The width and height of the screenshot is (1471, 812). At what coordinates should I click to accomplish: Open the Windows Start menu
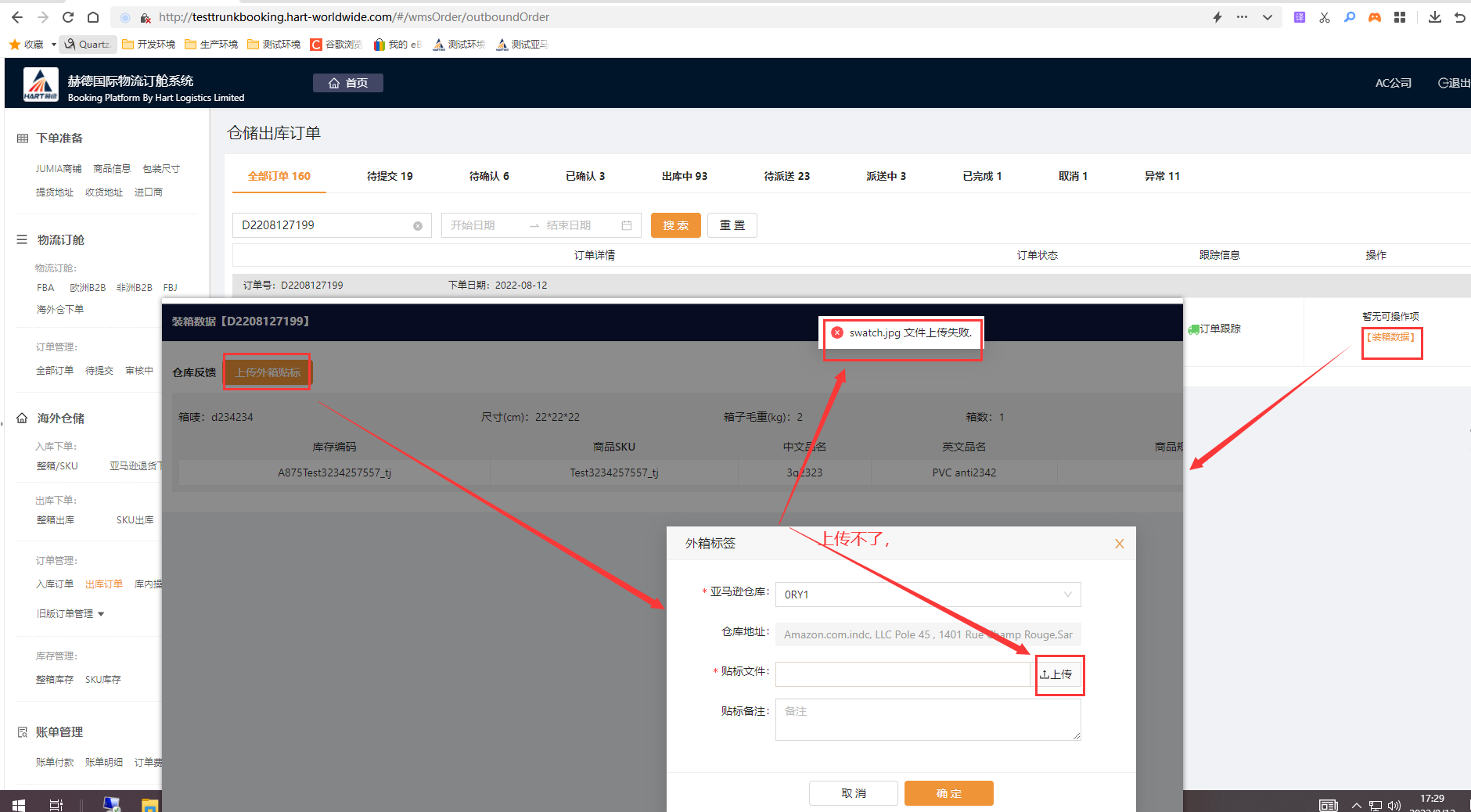[19, 804]
